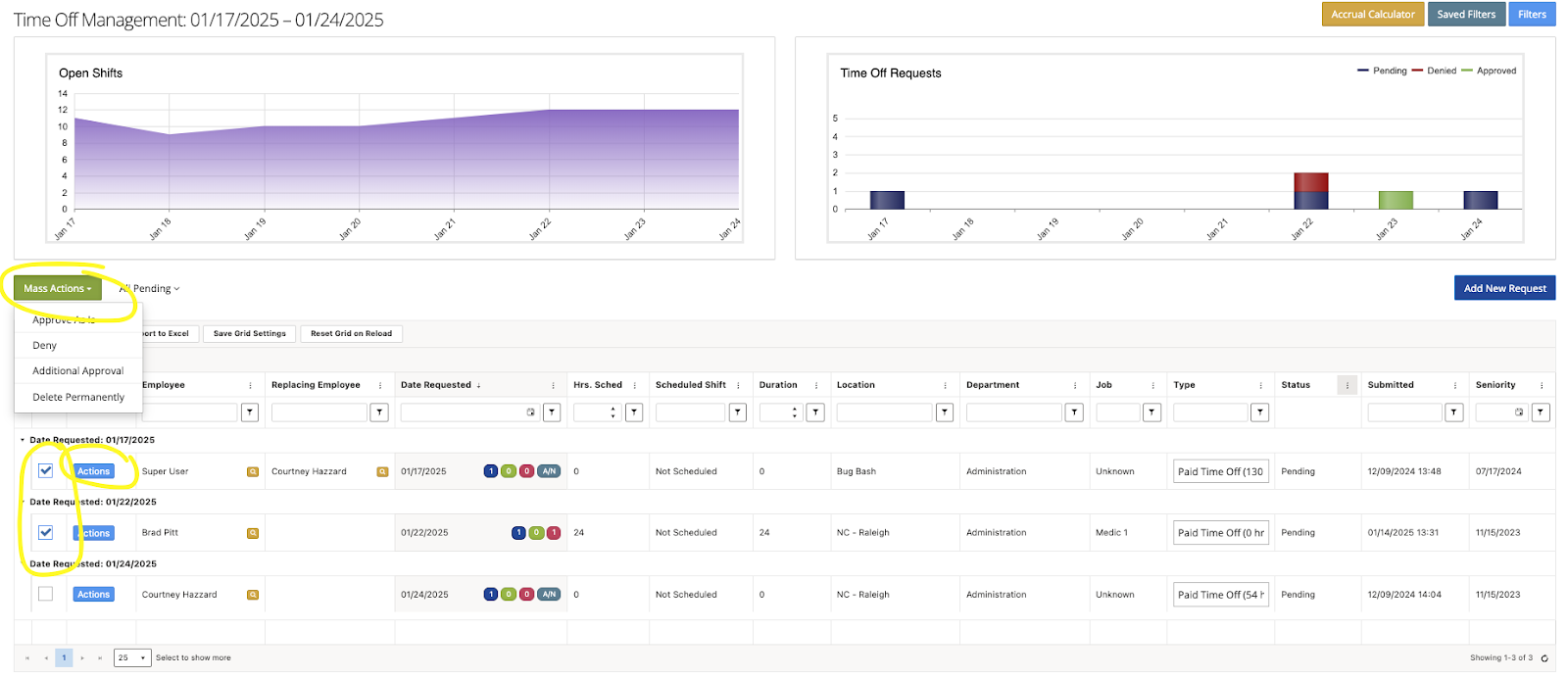This screenshot has width=1568, height=679.
Task: Open the Status column three-dot menu
Action: 1347,385
